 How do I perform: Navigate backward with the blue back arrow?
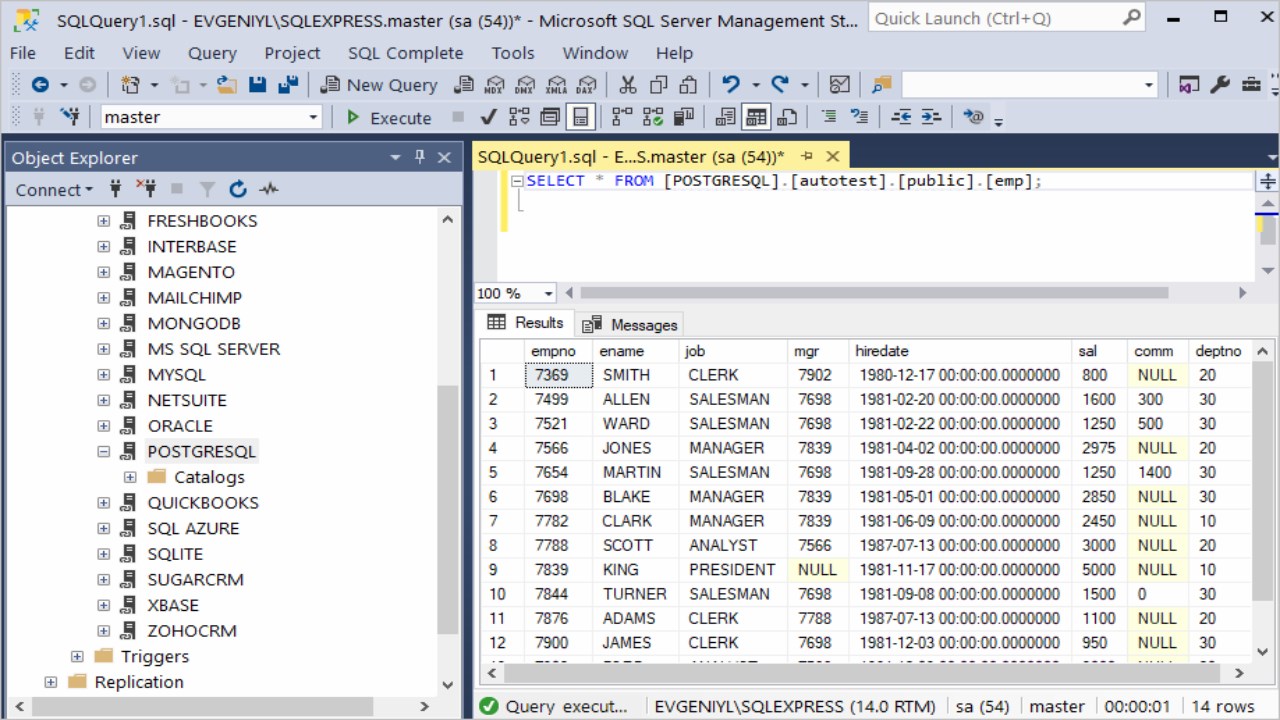pyautogui.click(x=40, y=85)
